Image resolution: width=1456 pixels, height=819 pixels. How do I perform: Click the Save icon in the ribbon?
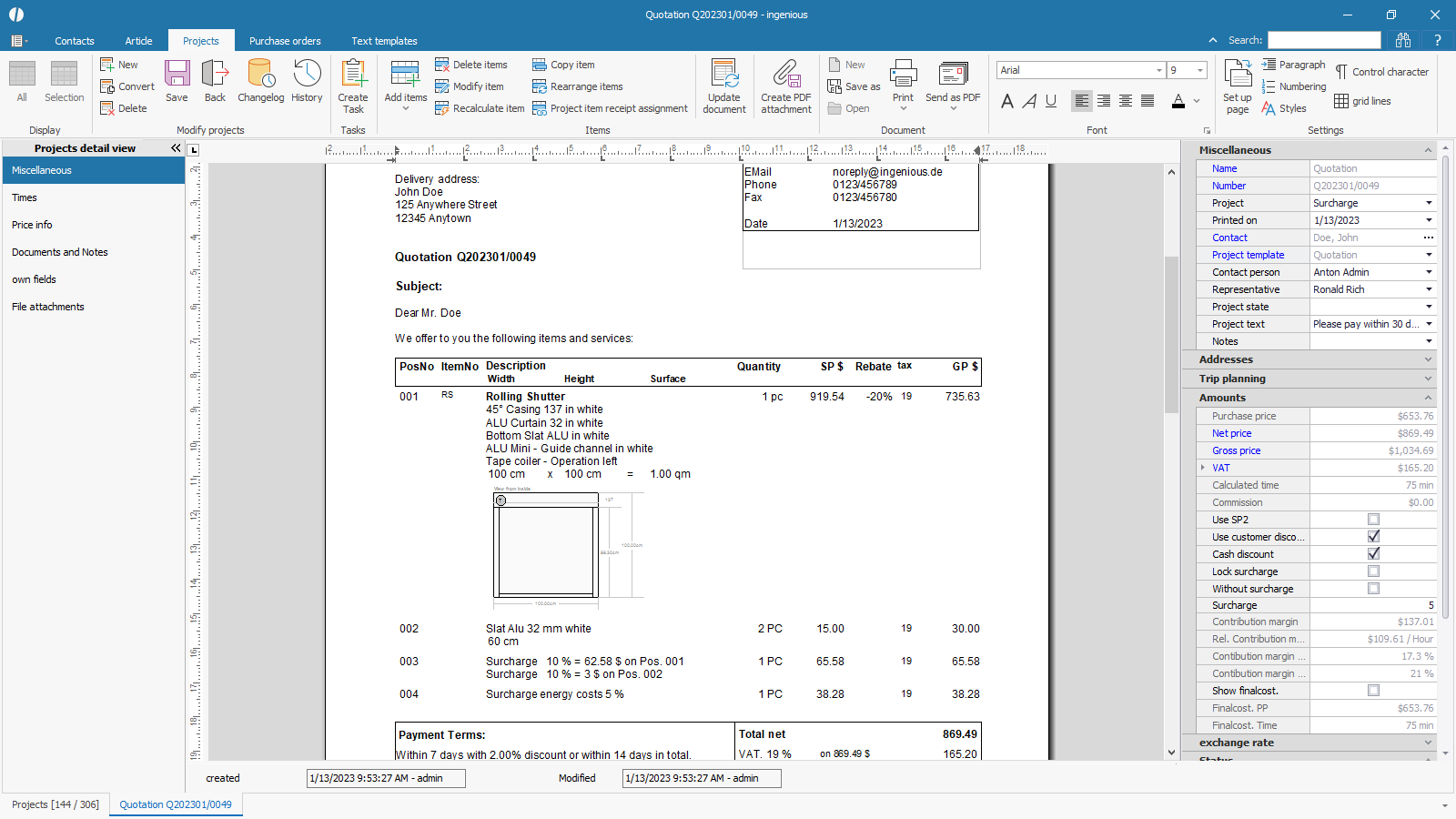(x=177, y=80)
